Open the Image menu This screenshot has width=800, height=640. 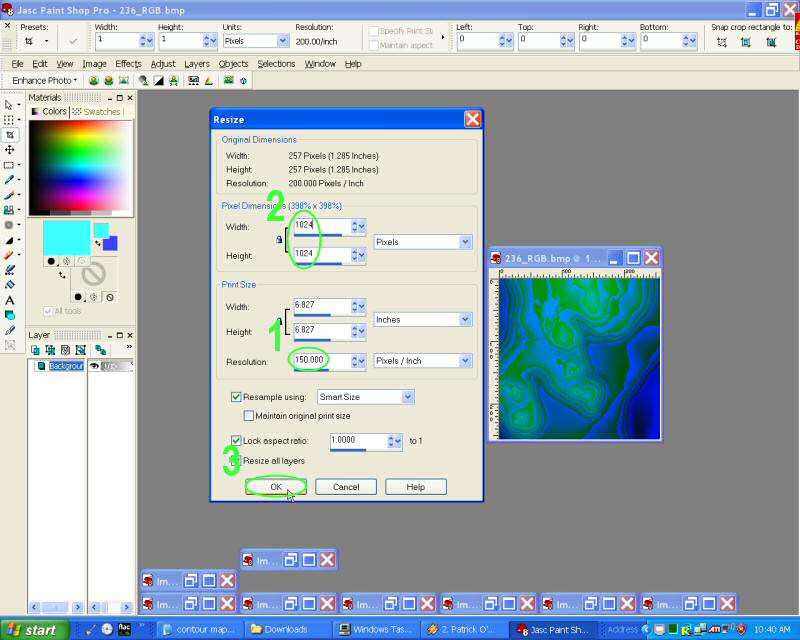tap(94, 64)
